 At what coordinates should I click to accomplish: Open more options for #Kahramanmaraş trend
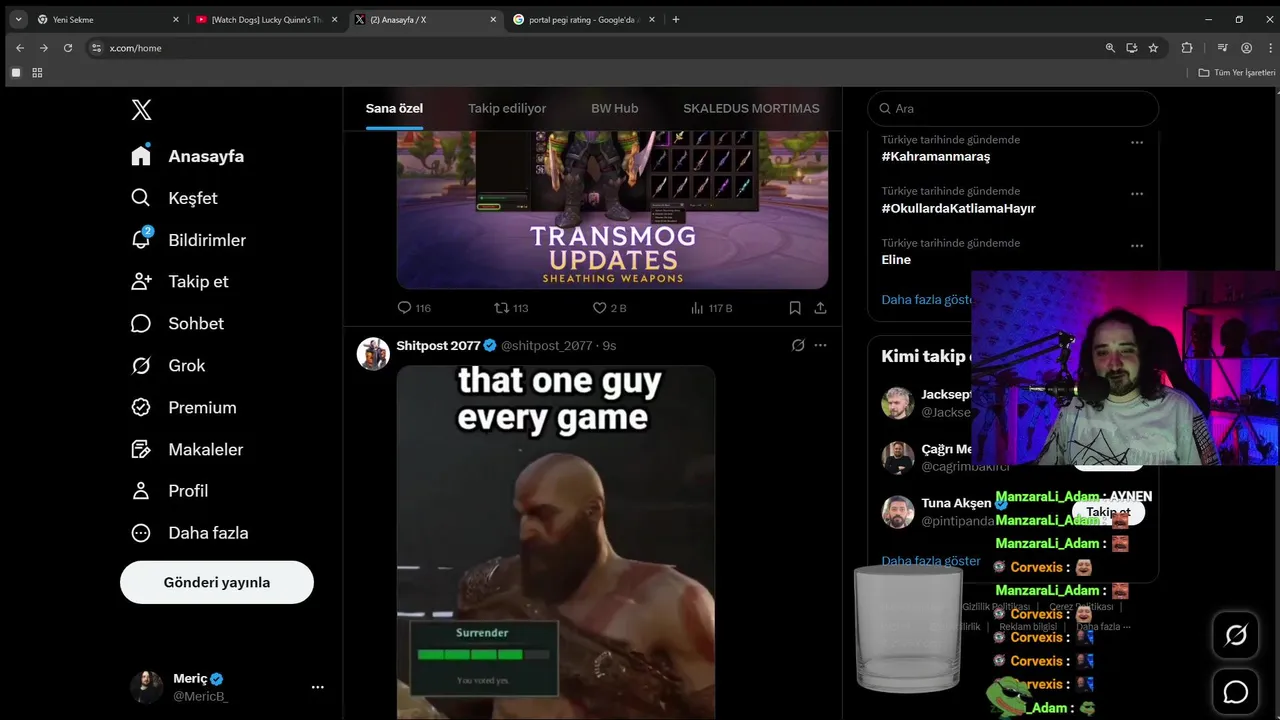tap(1137, 142)
